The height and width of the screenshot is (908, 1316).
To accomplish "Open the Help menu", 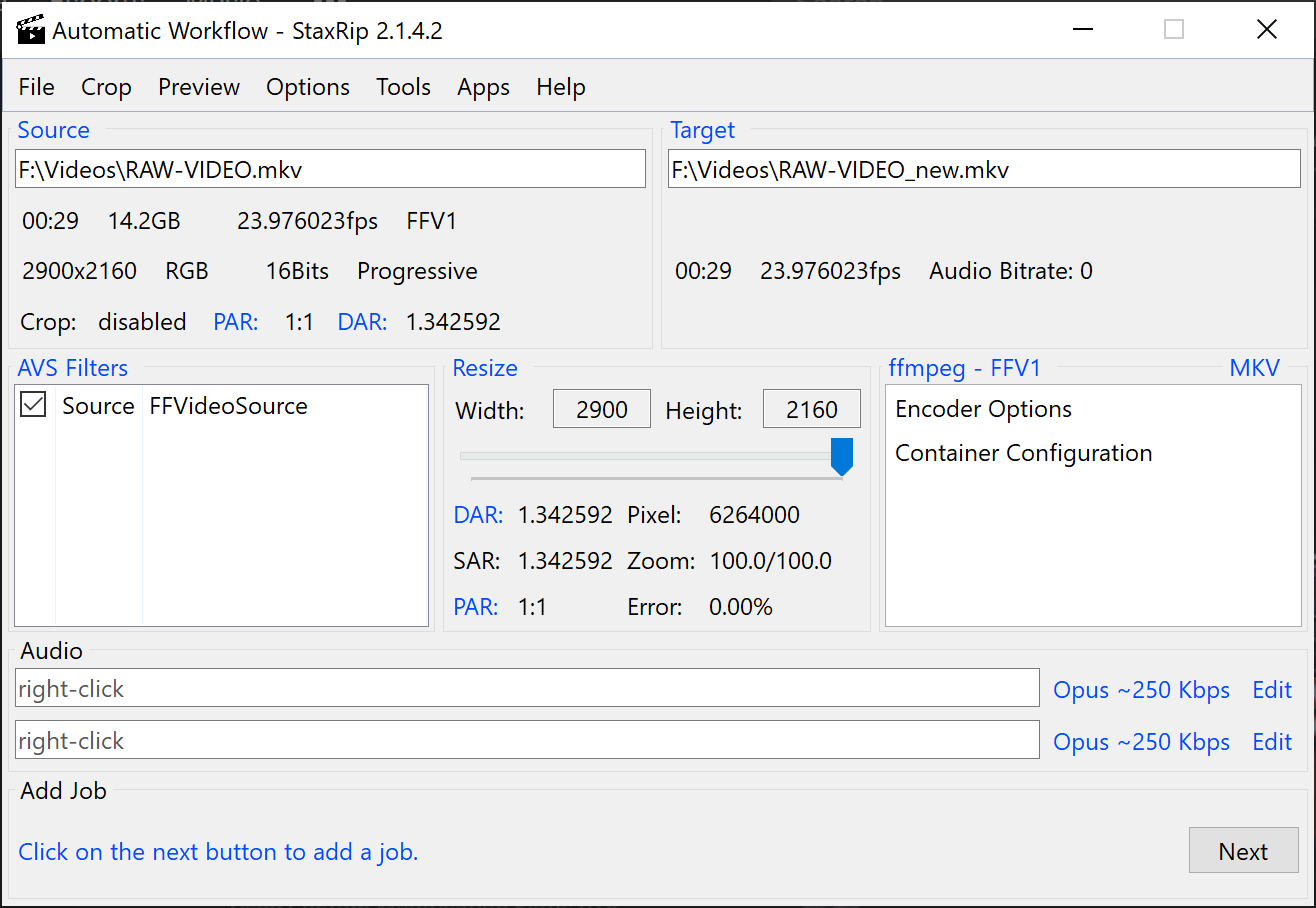I will [x=560, y=87].
